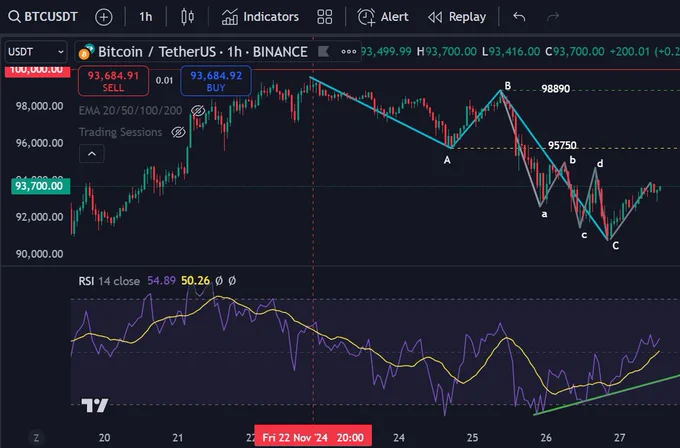Click the RSI moving average value 50.26
The width and height of the screenshot is (680, 448).
pos(195,281)
